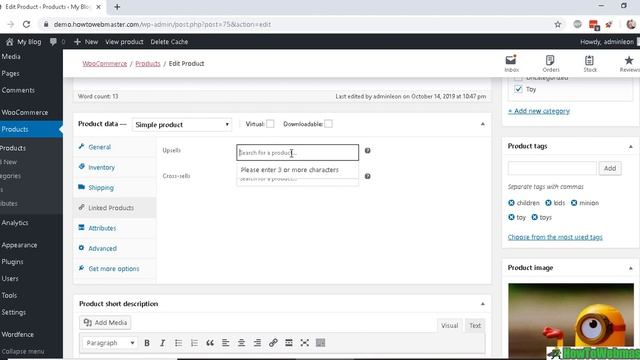This screenshot has height=360, width=640.
Task: Apply bold formatting in short description
Action: point(147,343)
